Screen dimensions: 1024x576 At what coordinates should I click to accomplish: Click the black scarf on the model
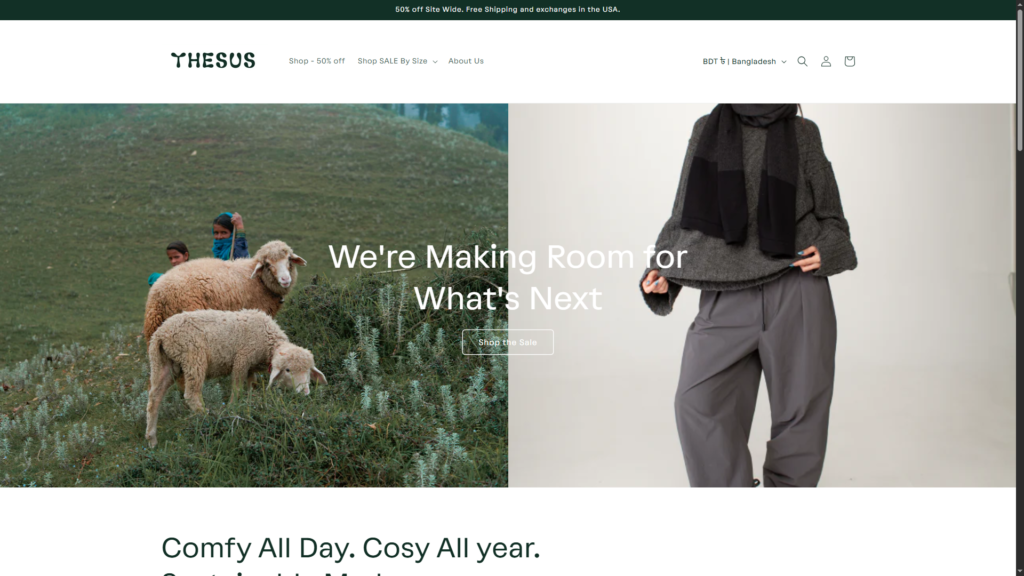tap(740, 176)
